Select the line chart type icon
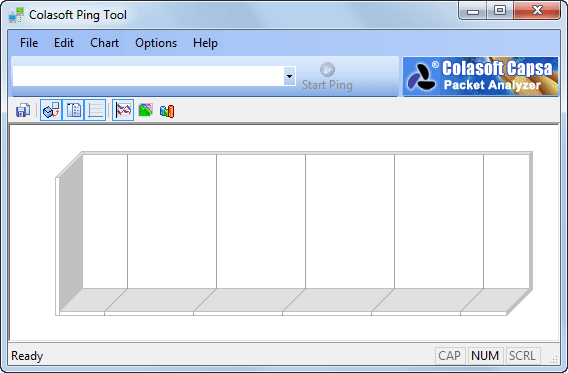Screen dimensions: 568x373 123,110
